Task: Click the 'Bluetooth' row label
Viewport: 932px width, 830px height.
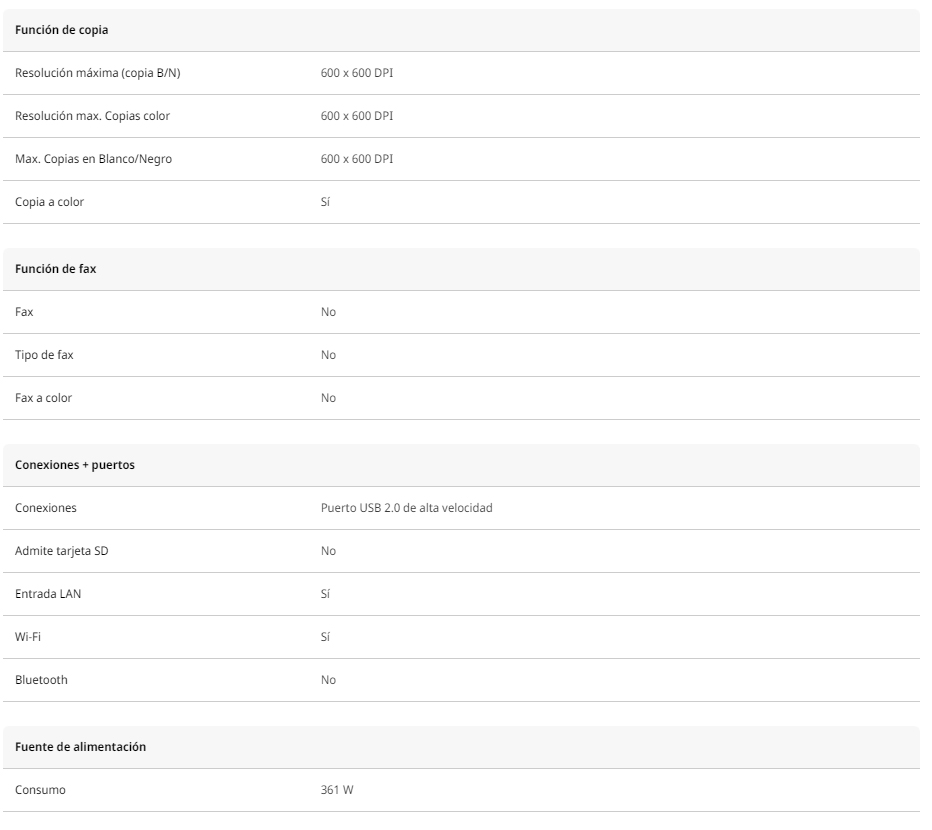Action: coord(41,680)
